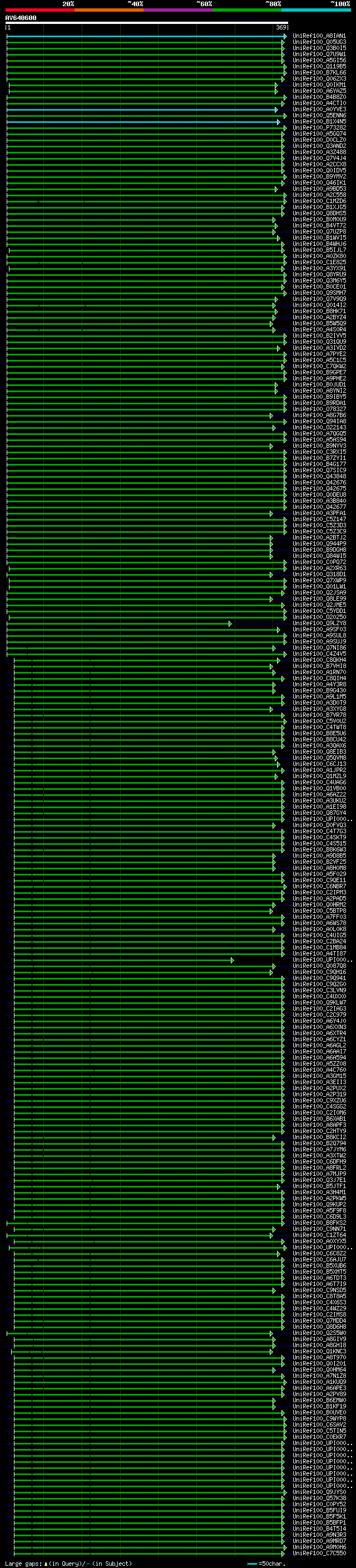Image resolution: width=356 pixels, height=1568 pixels.
Task: Open hit UniRef100_A3Z488
Action: click(x=319, y=152)
